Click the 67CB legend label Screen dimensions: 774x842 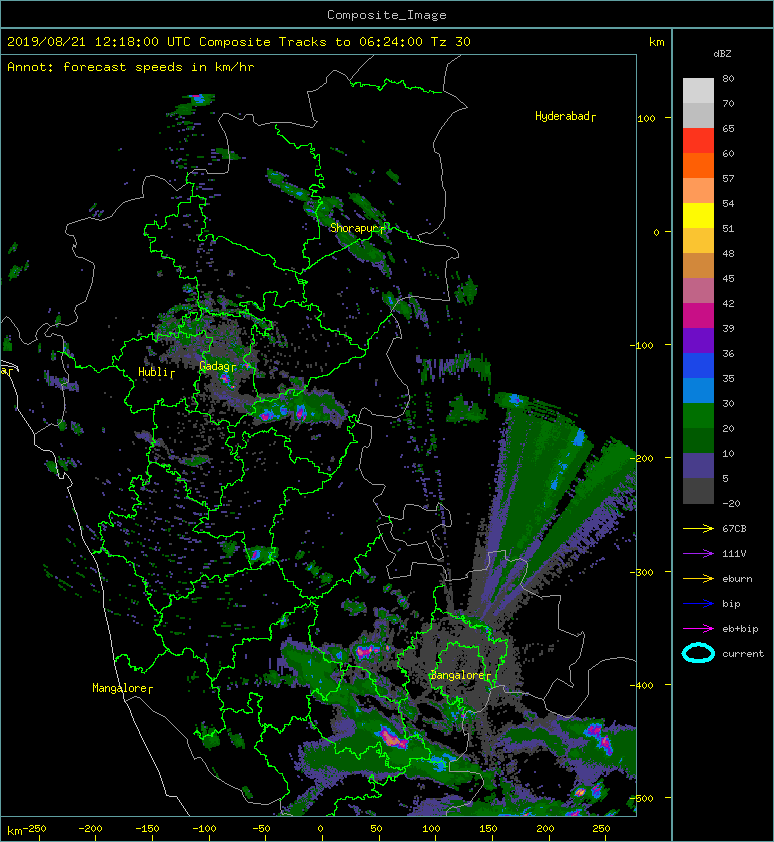(734, 529)
